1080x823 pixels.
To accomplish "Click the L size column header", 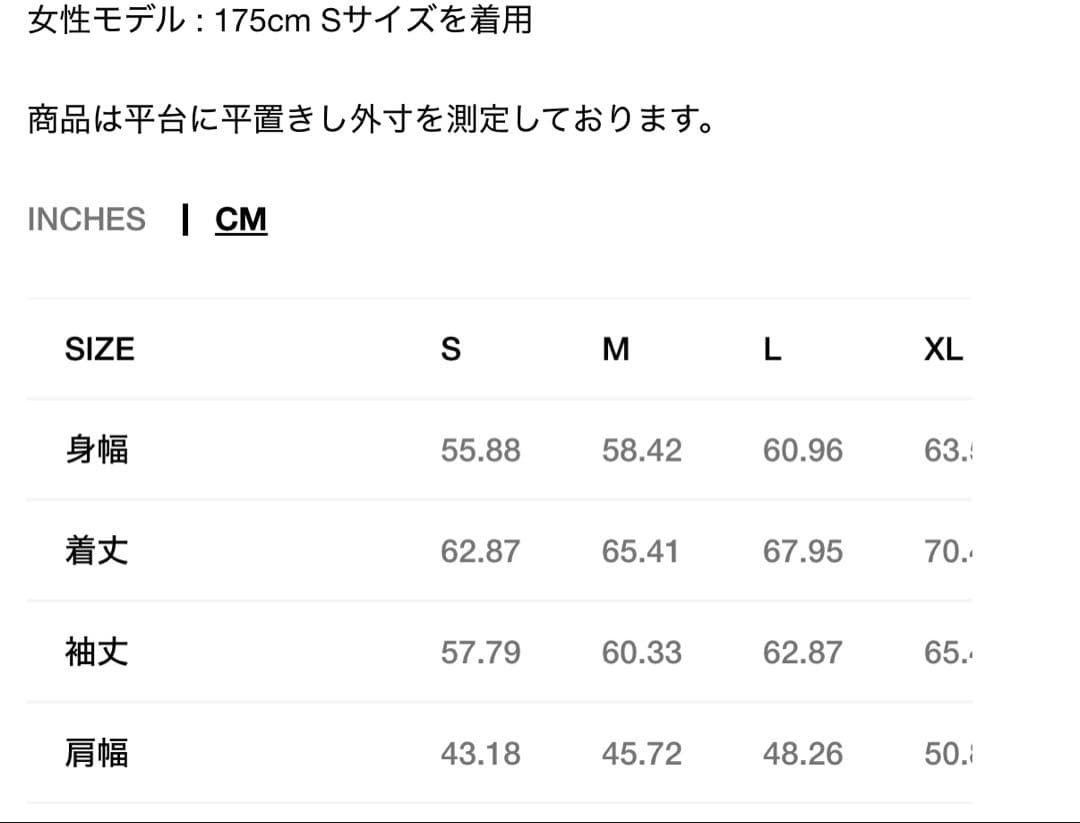I will [772, 349].
